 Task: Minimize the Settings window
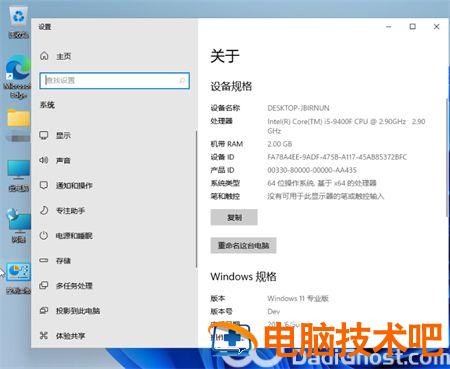[x=389, y=27]
